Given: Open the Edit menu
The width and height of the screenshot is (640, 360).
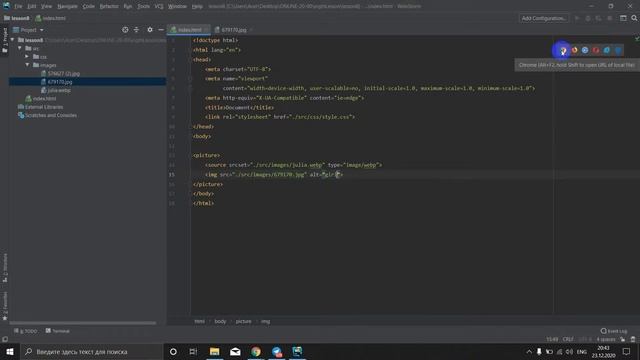Looking at the screenshot, I should click(32, 6).
